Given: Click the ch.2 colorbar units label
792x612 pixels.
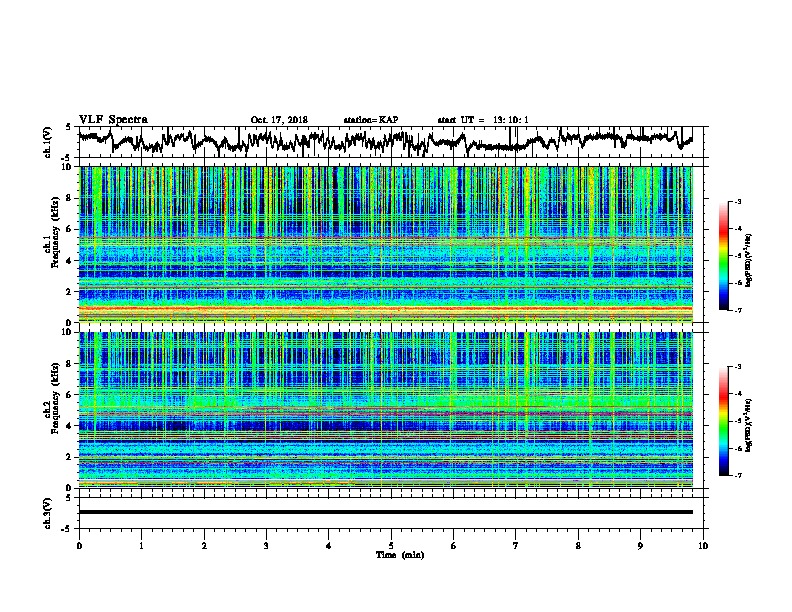Looking at the screenshot, I should [x=748, y=425].
